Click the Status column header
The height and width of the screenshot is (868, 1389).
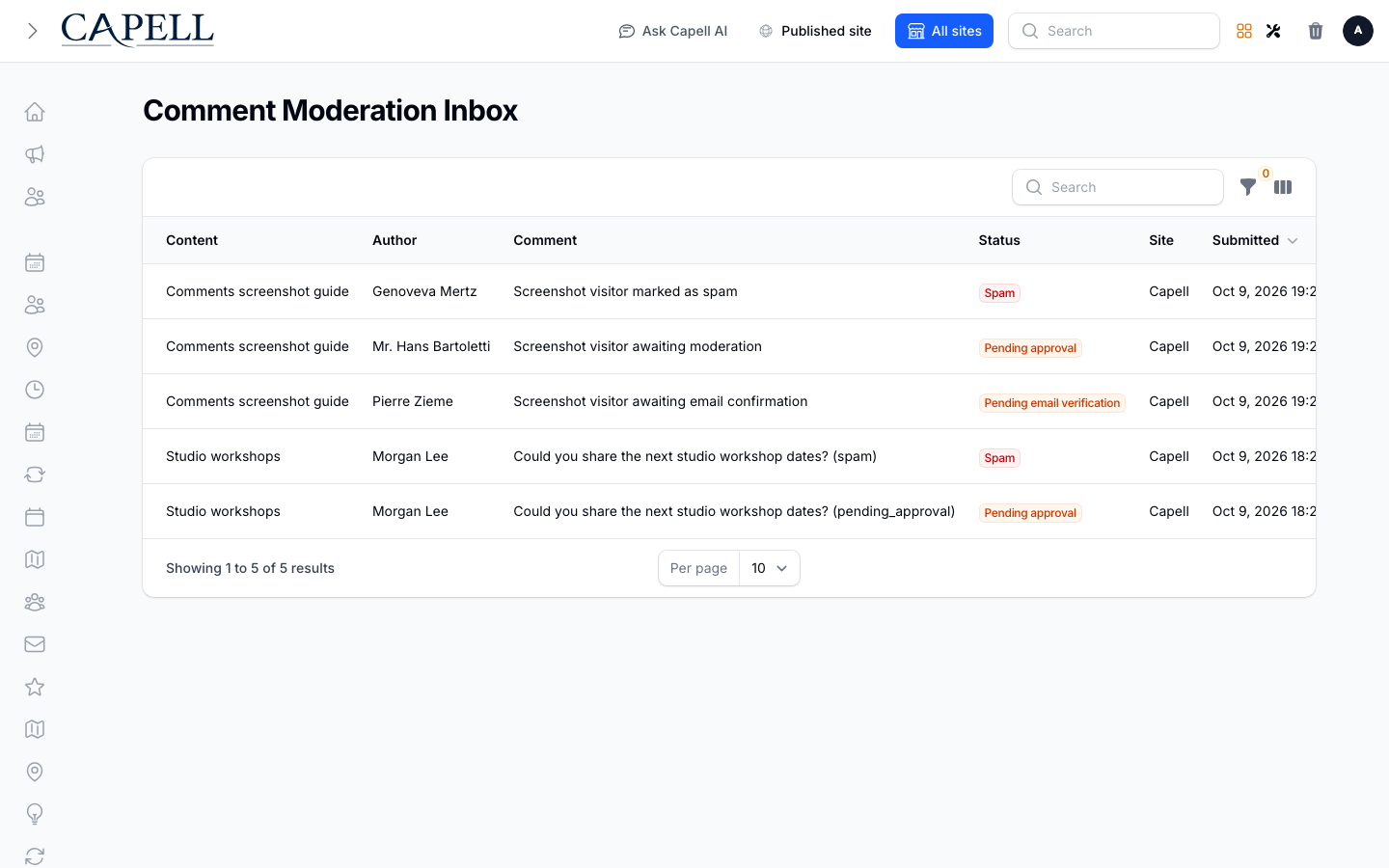pos(999,240)
